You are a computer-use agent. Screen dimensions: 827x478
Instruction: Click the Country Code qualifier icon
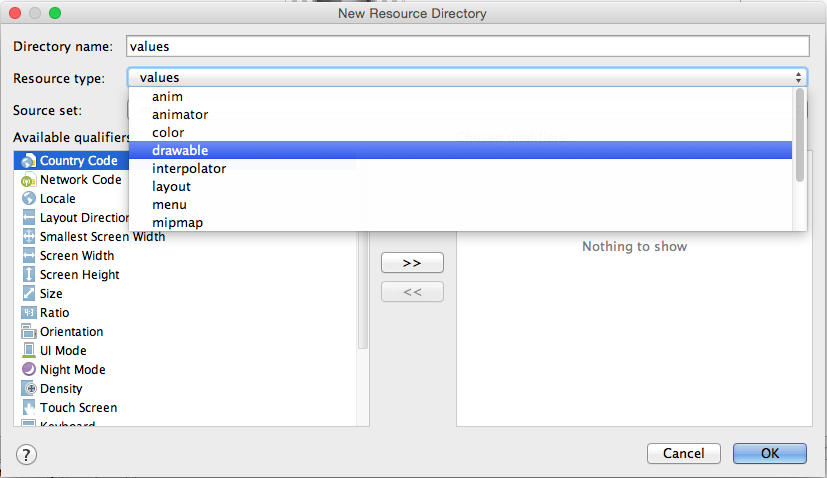pos(28,161)
